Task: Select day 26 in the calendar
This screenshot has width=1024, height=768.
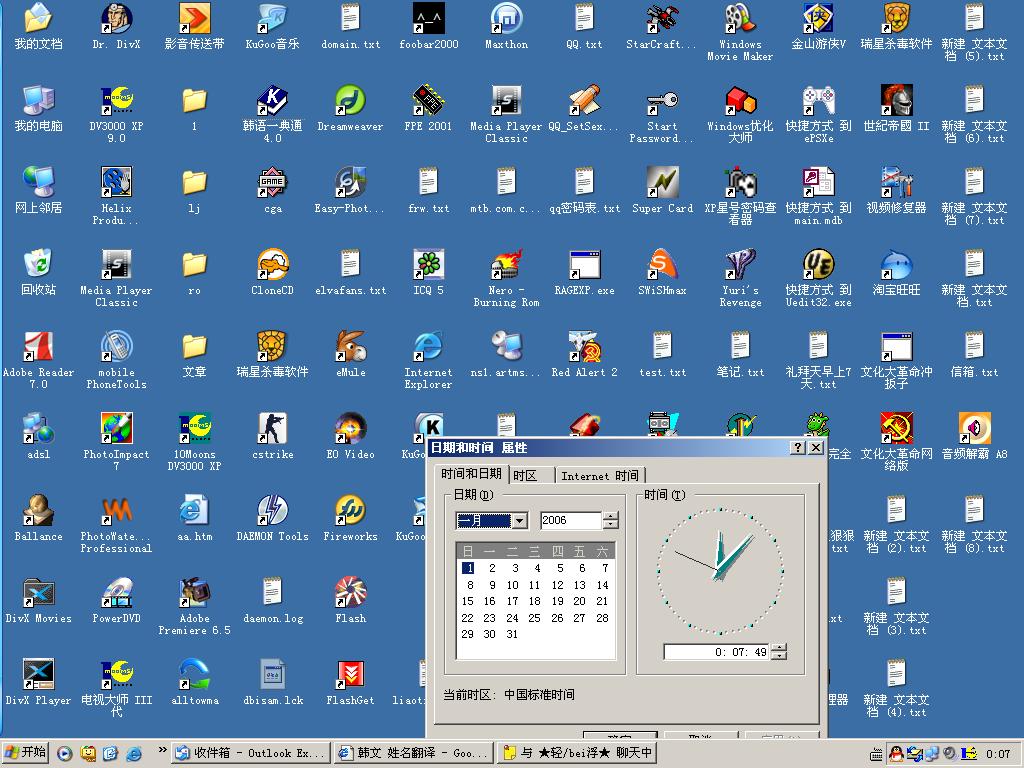Action: coord(557,618)
